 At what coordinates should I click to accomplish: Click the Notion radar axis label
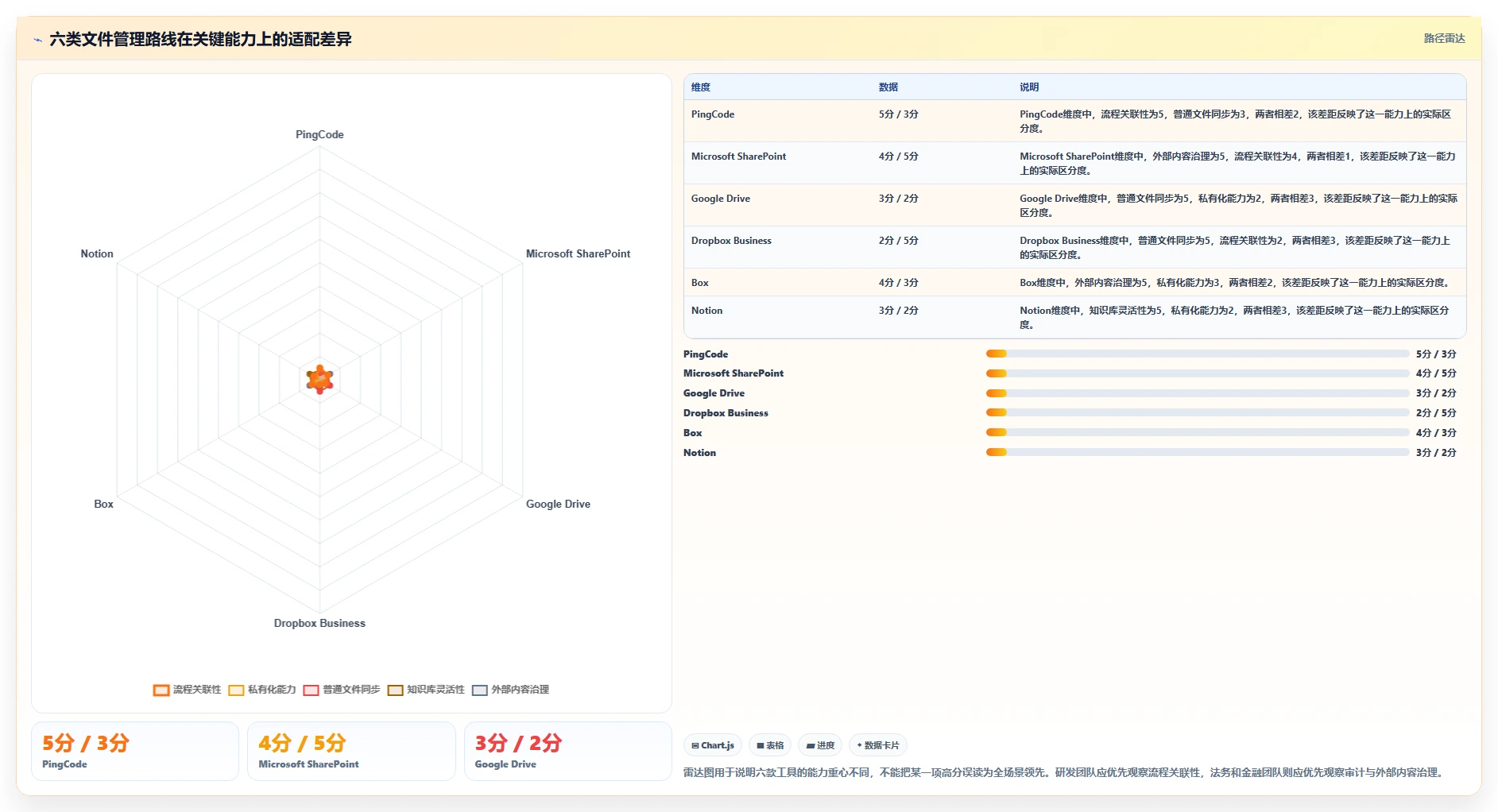(97, 254)
